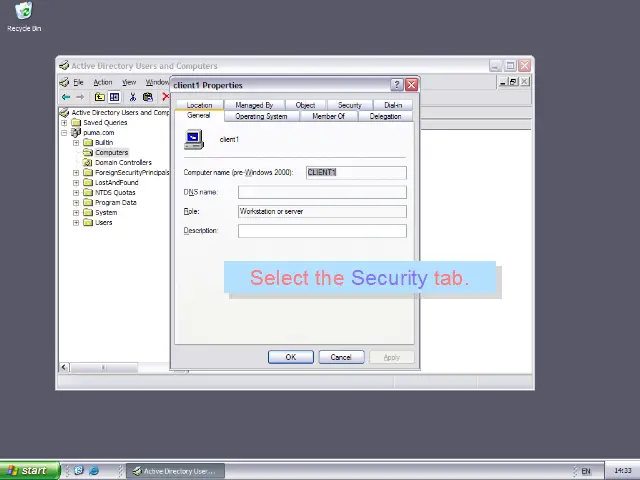This screenshot has height=480, width=640.
Task: Click the Back arrow toolbar icon
Action: pos(66,97)
